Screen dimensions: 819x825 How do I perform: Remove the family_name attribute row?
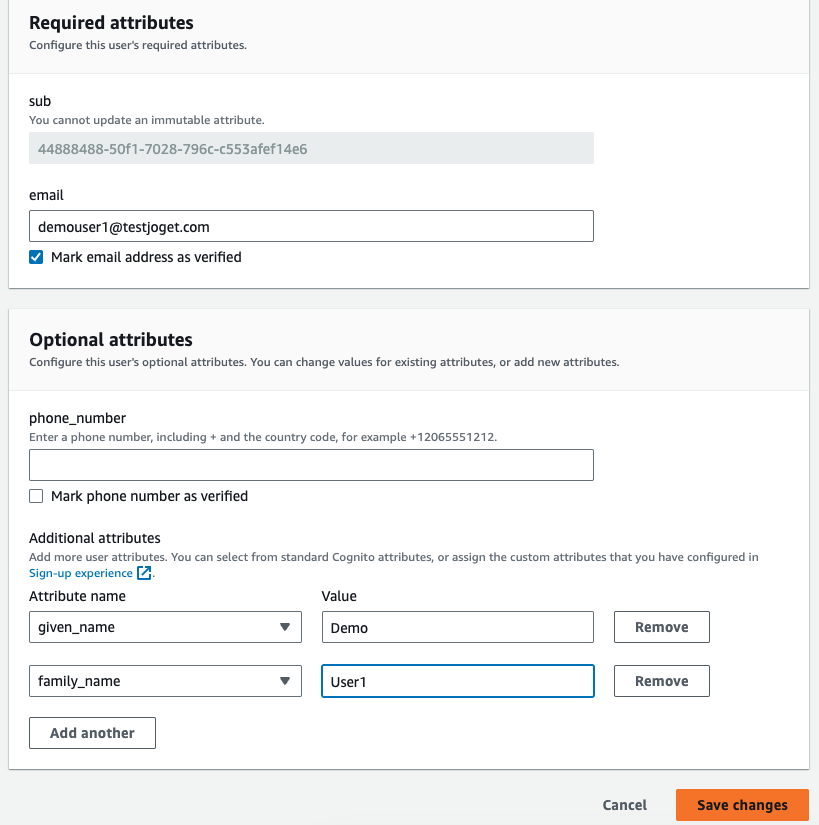click(661, 682)
